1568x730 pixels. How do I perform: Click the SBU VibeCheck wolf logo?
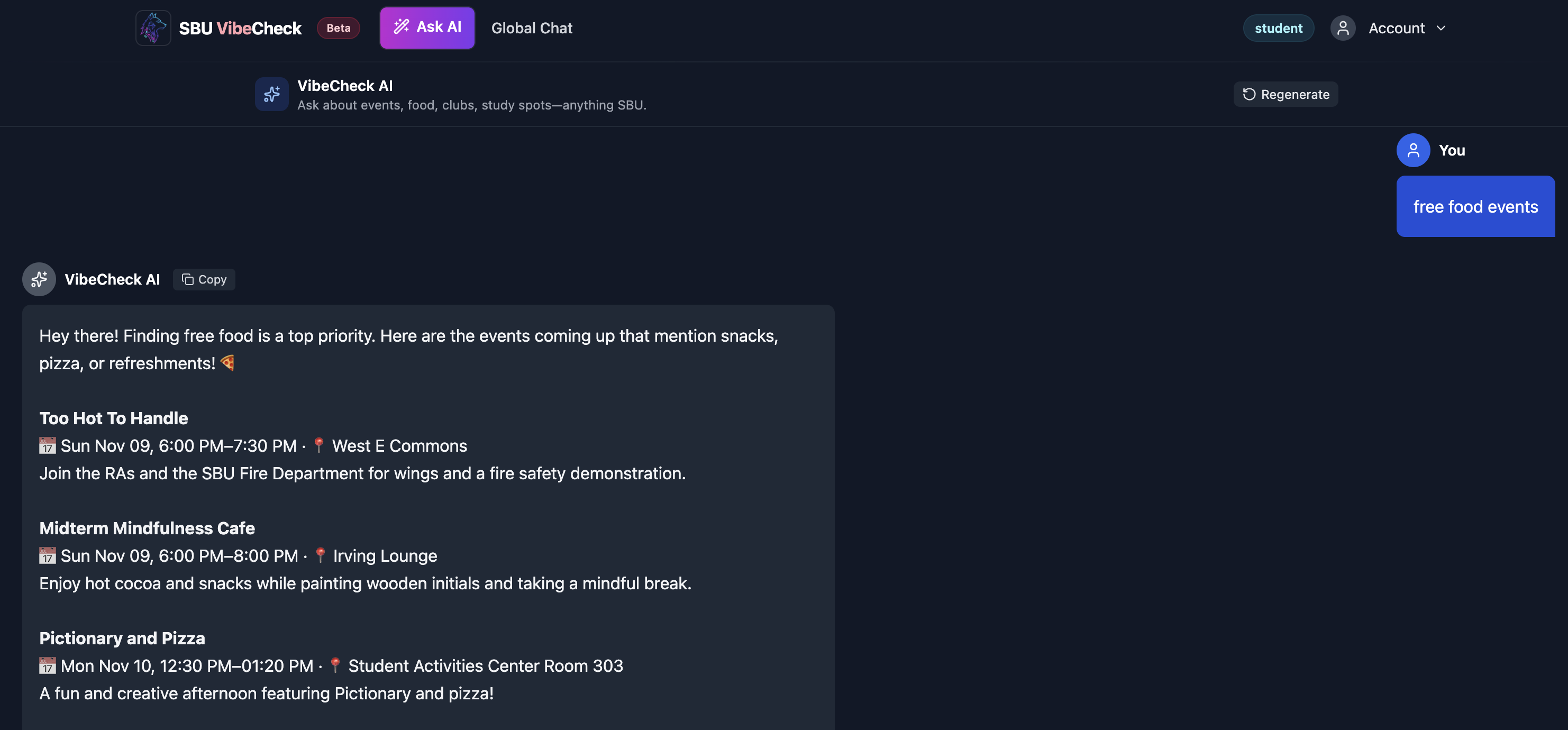click(153, 28)
